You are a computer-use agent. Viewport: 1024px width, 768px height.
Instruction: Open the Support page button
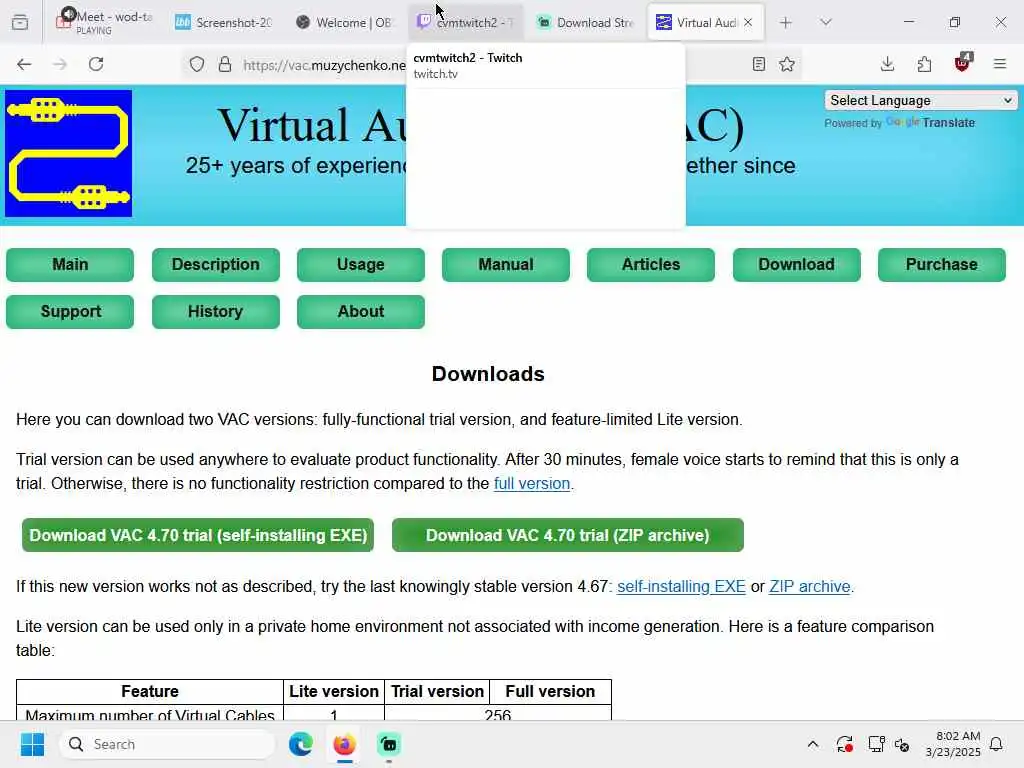(70, 312)
